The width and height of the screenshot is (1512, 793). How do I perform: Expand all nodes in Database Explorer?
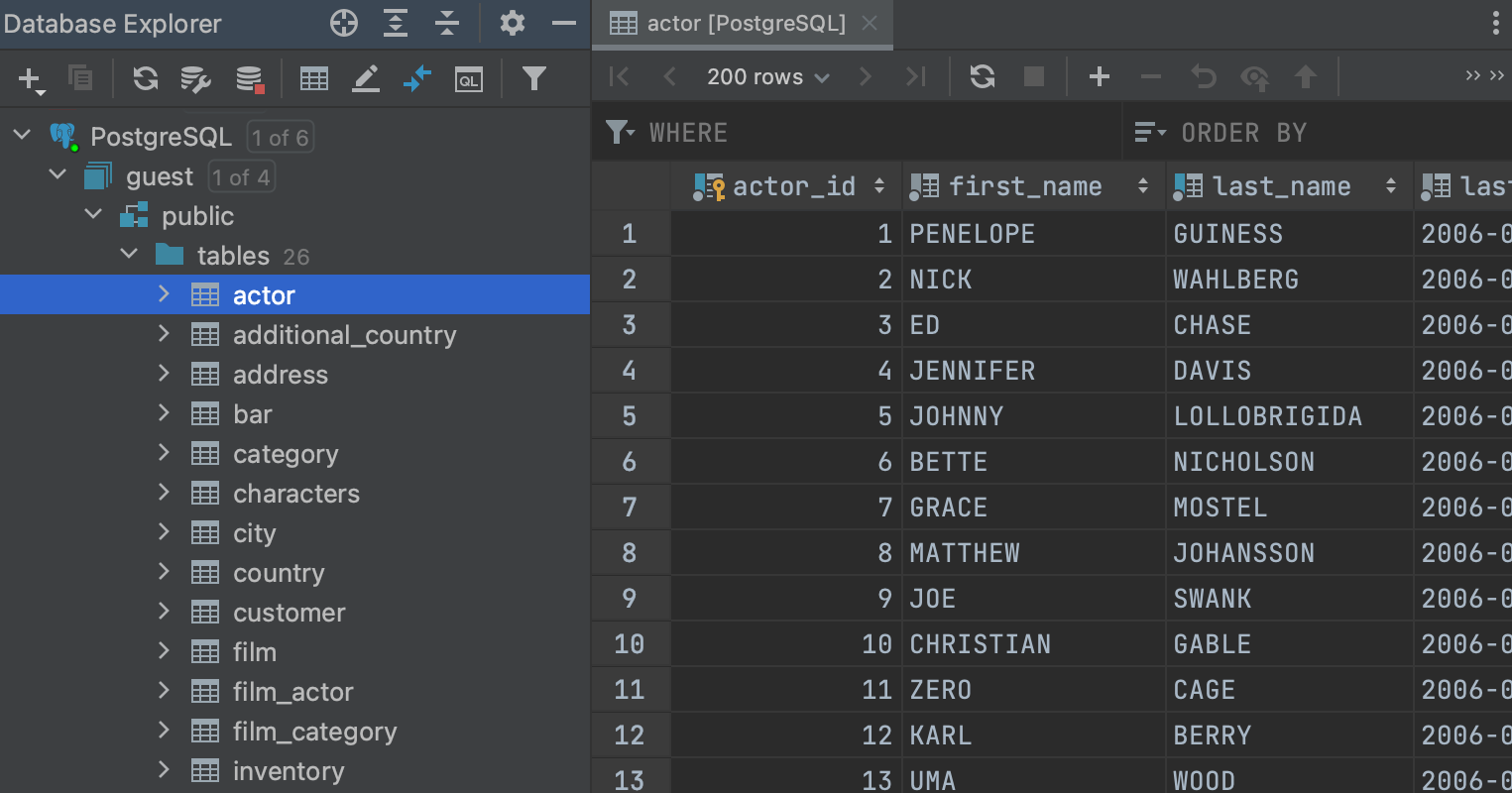396,22
